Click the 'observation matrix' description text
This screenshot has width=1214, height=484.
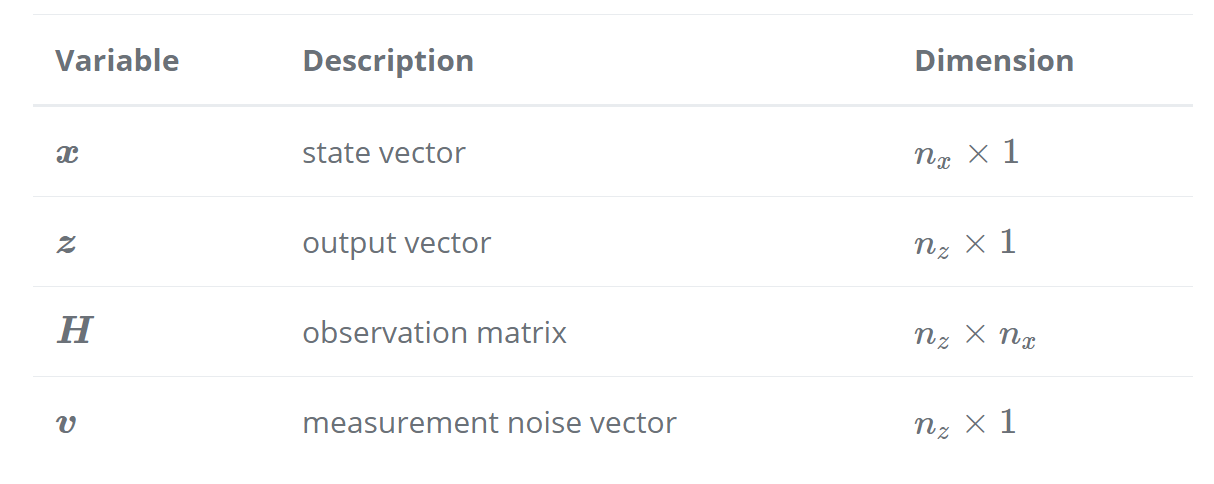[434, 333]
